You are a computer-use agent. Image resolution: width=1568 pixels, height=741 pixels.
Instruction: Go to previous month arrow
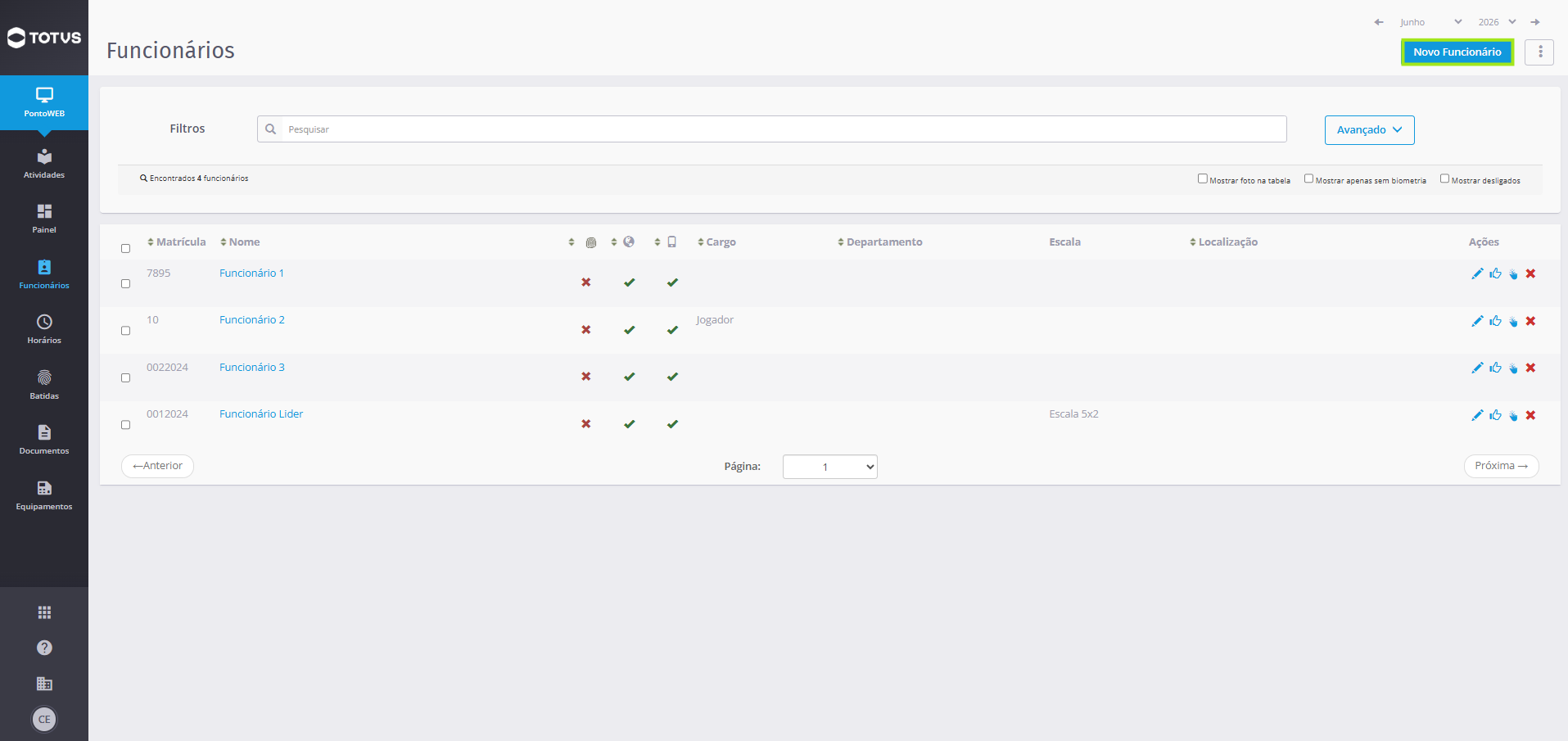pyautogui.click(x=1379, y=22)
